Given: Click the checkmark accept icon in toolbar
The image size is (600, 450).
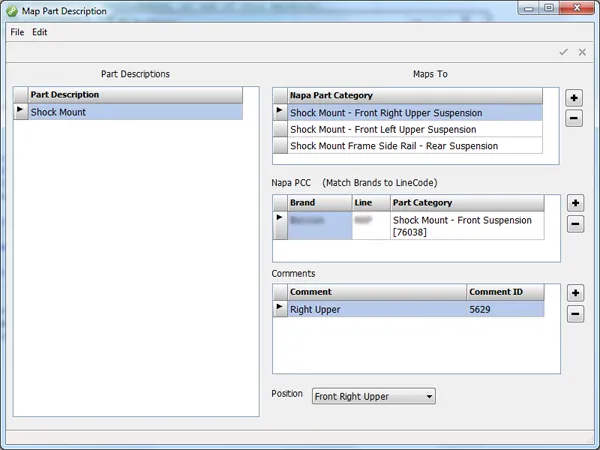Looking at the screenshot, I should [564, 52].
